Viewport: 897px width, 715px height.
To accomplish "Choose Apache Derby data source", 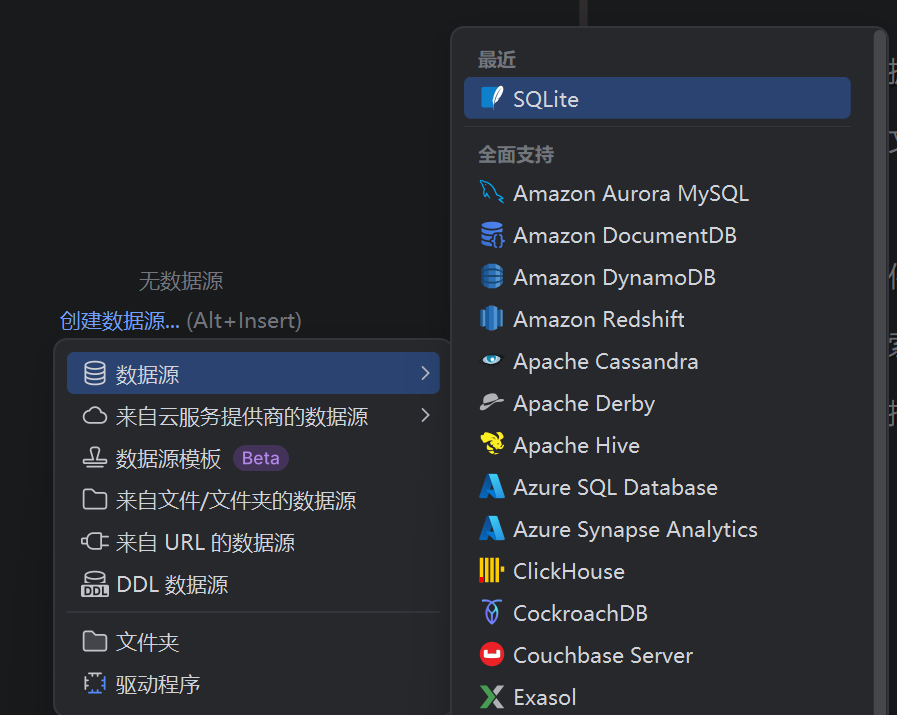I will (x=657, y=403).
